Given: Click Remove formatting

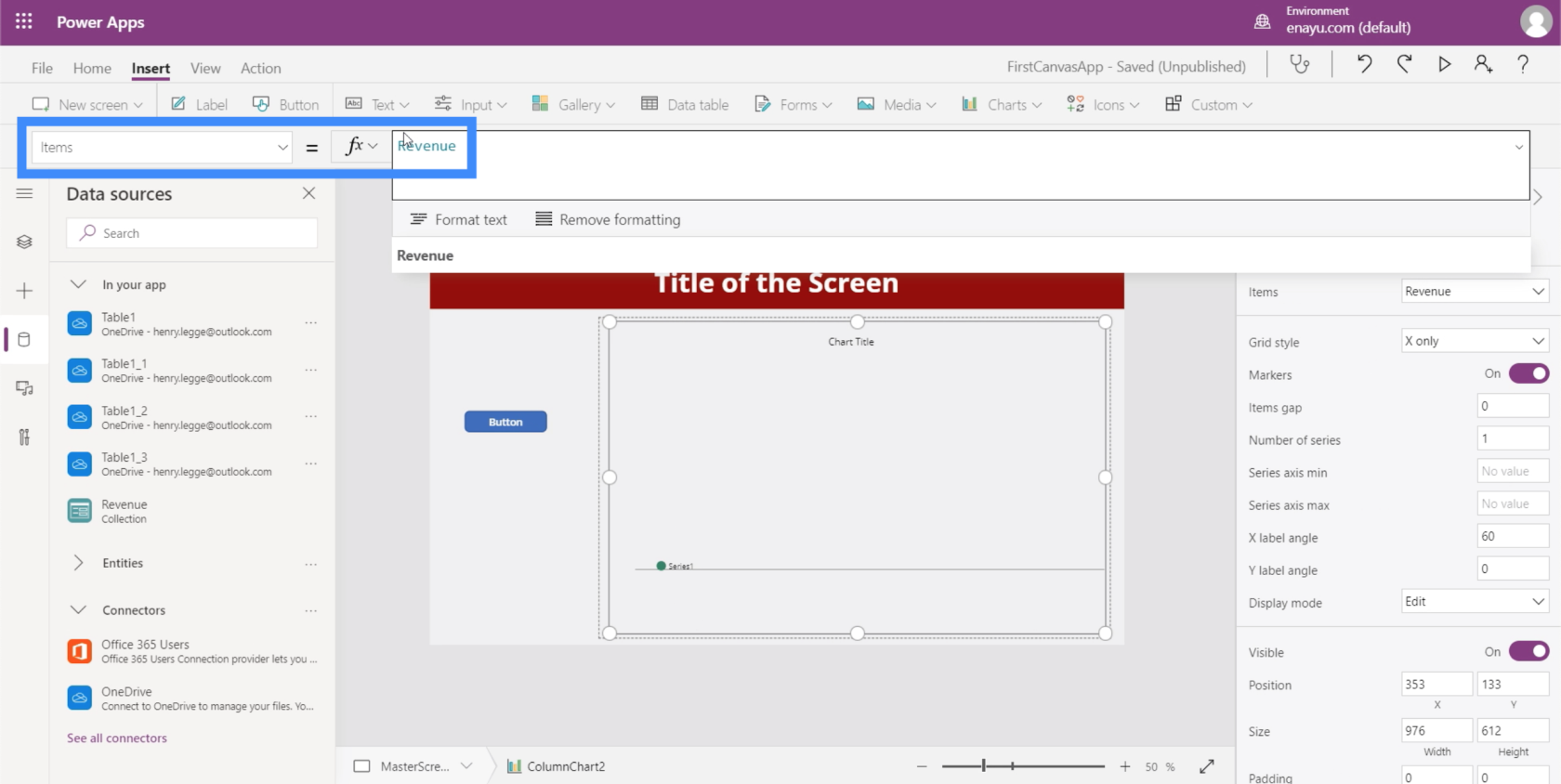Looking at the screenshot, I should coord(609,219).
